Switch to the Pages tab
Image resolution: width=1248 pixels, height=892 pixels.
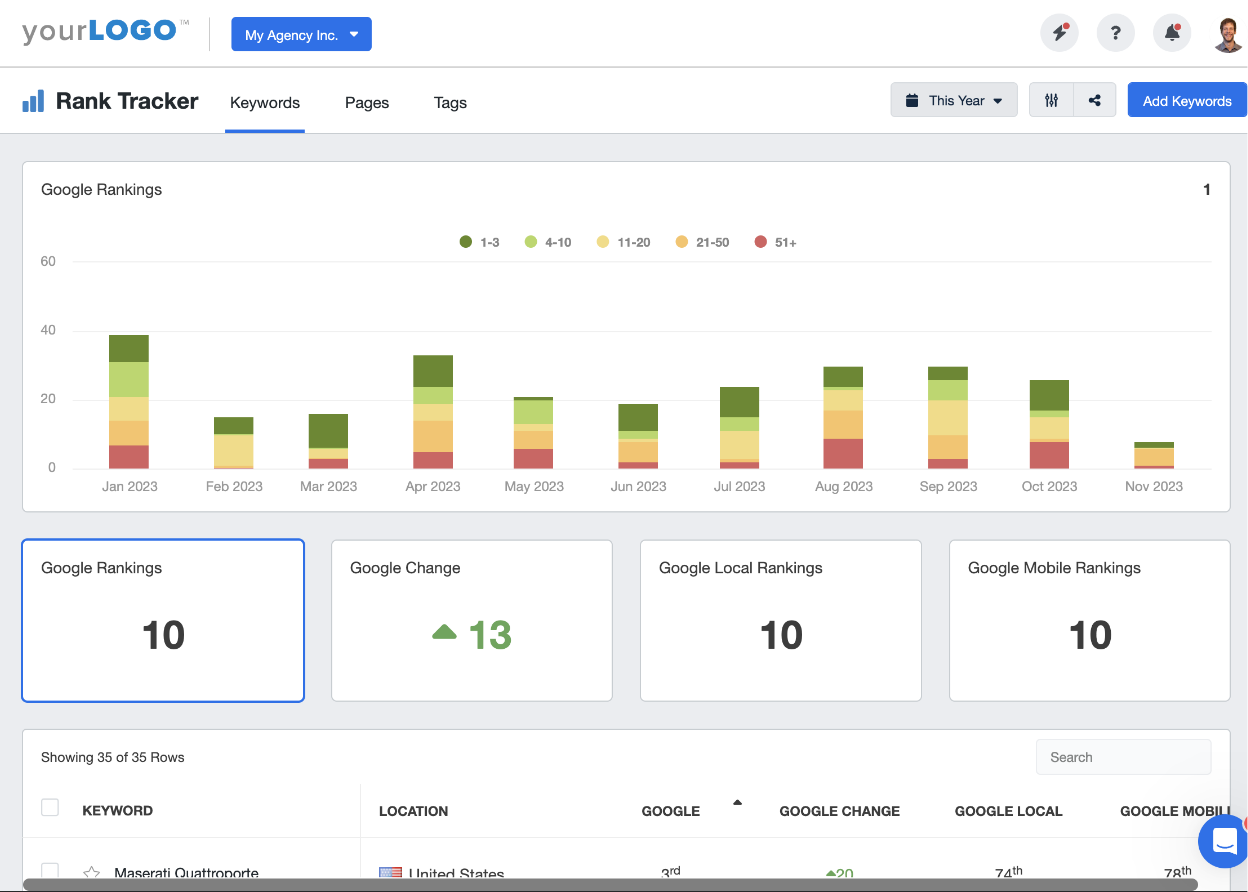coord(367,103)
